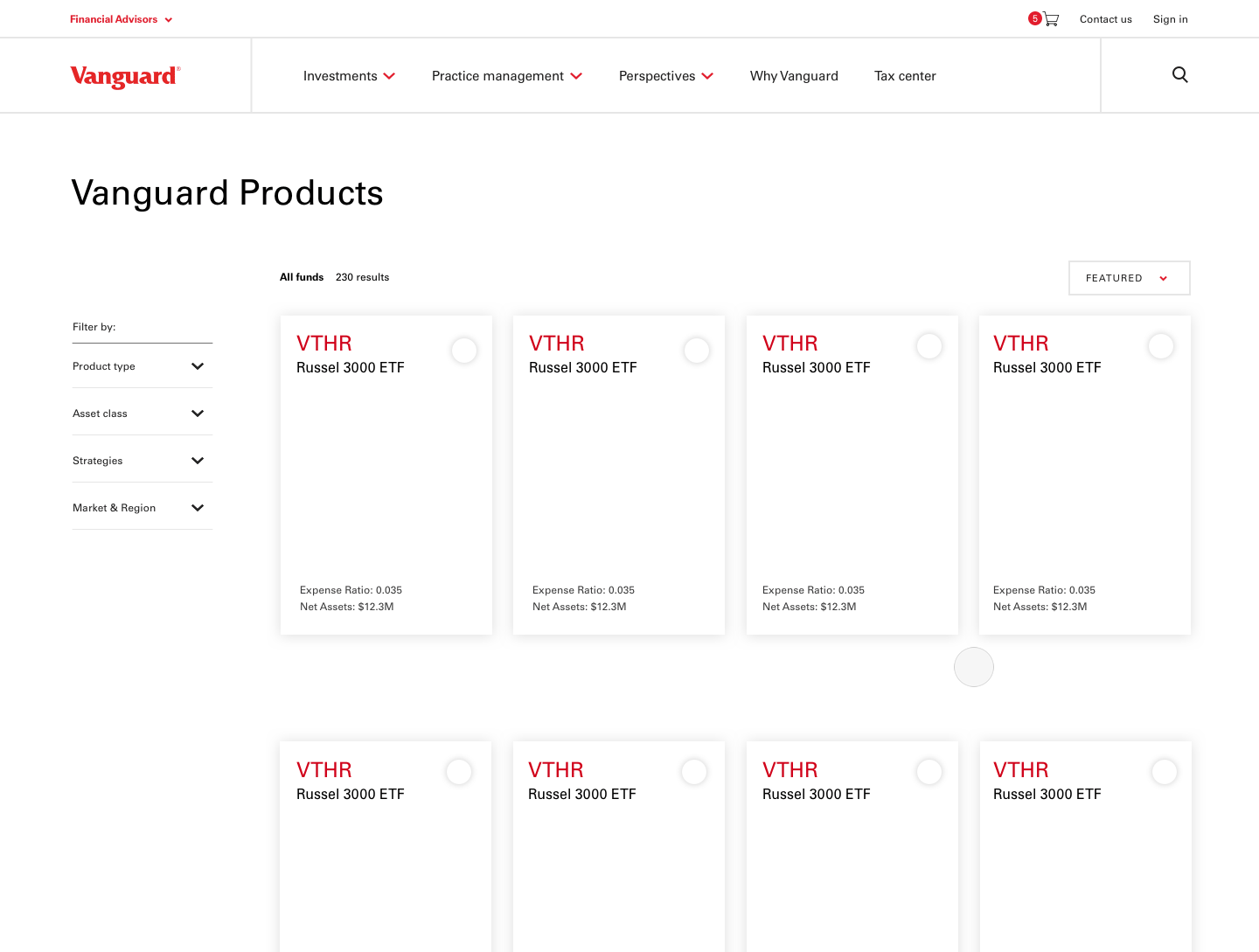Open the Investments menu
Screen dimensions: 1259x952
point(349,76)
